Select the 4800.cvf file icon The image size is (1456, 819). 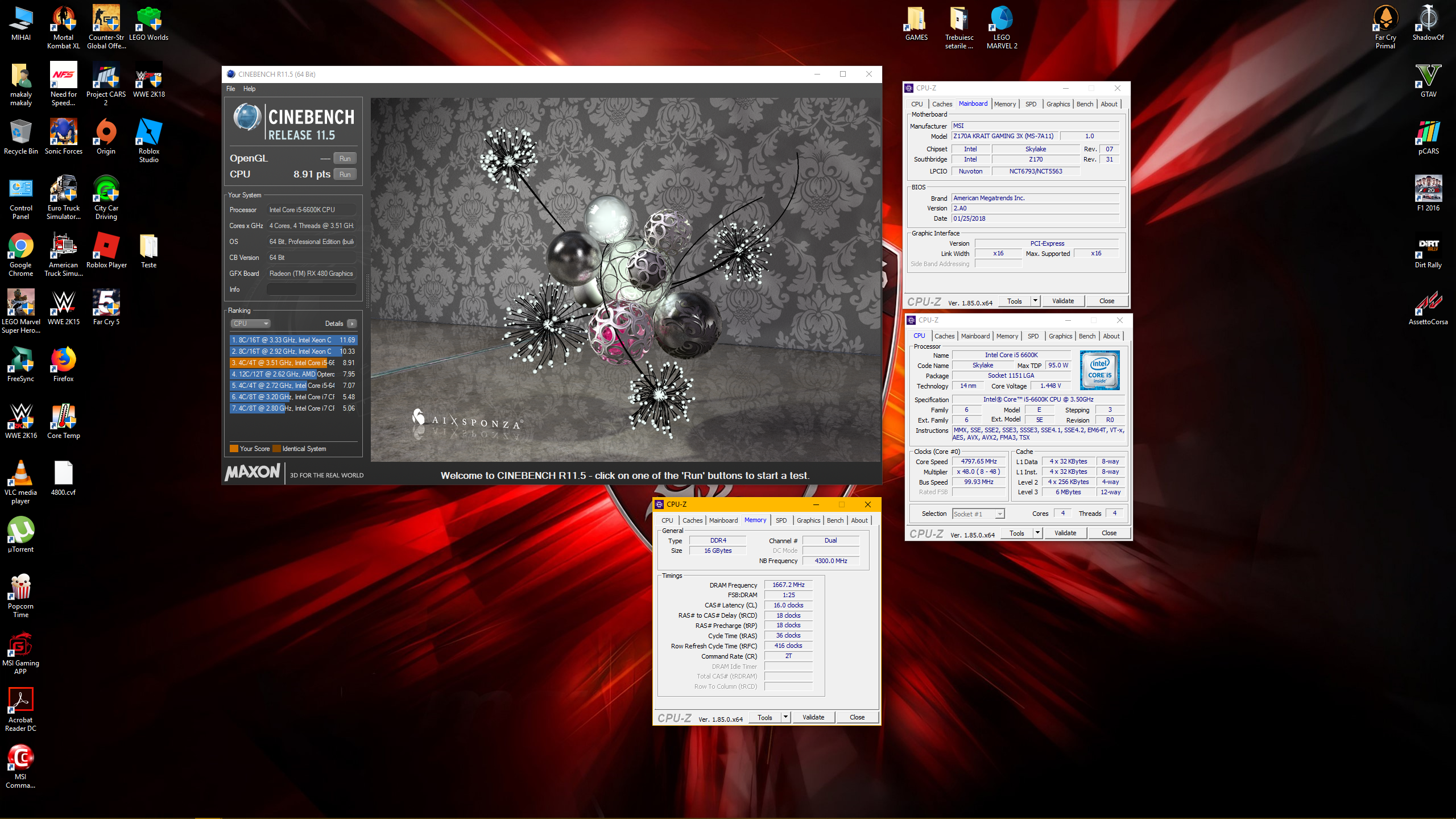[63, 478]
